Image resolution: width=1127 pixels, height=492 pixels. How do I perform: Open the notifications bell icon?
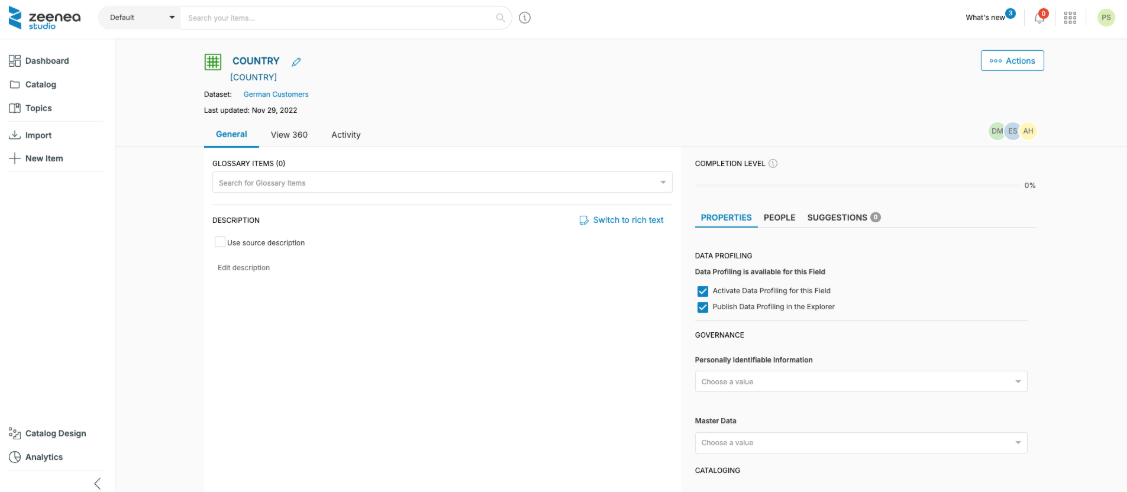pyautogui.click(x=1040, y=18)
